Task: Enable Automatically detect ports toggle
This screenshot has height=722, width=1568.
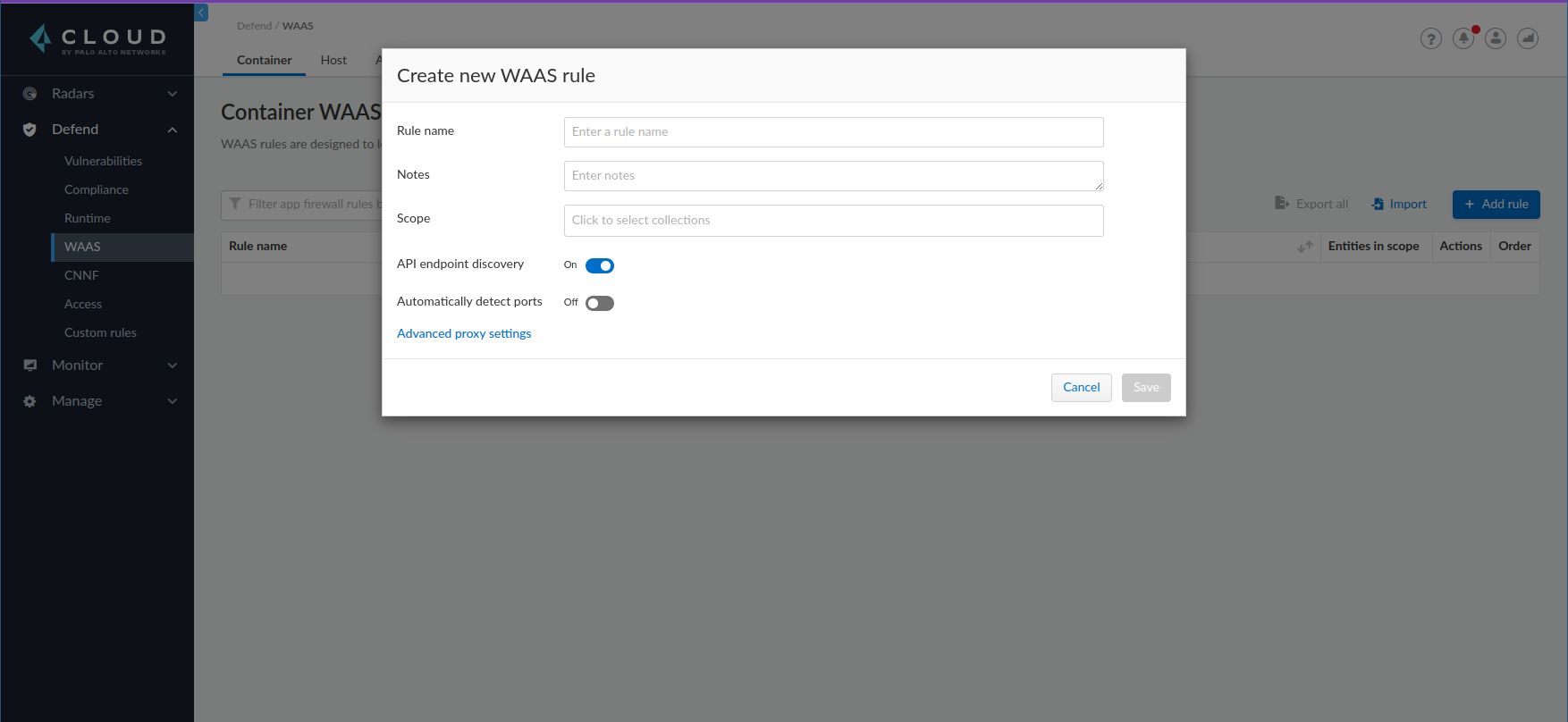Action: tap(599, 303)
